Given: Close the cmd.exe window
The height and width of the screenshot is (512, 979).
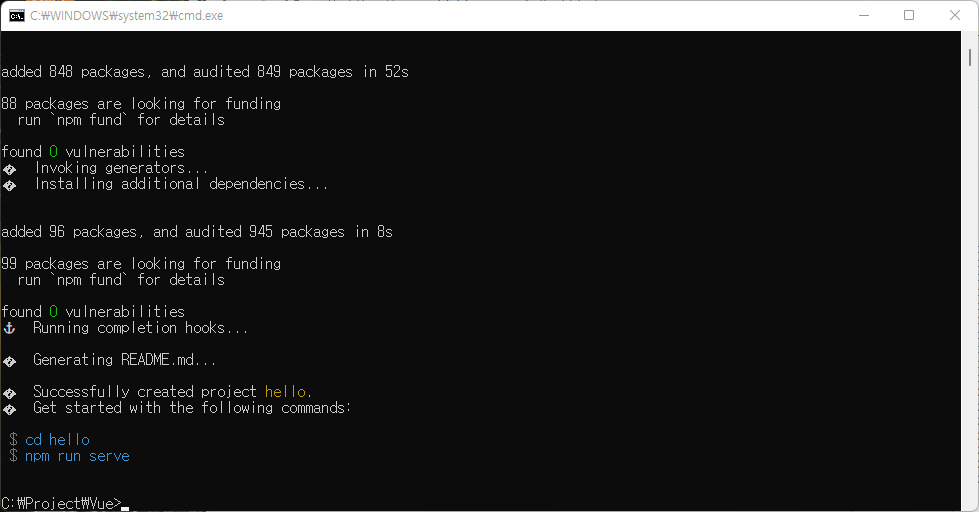Looking at the screenshot, I should tap(955, 15).
